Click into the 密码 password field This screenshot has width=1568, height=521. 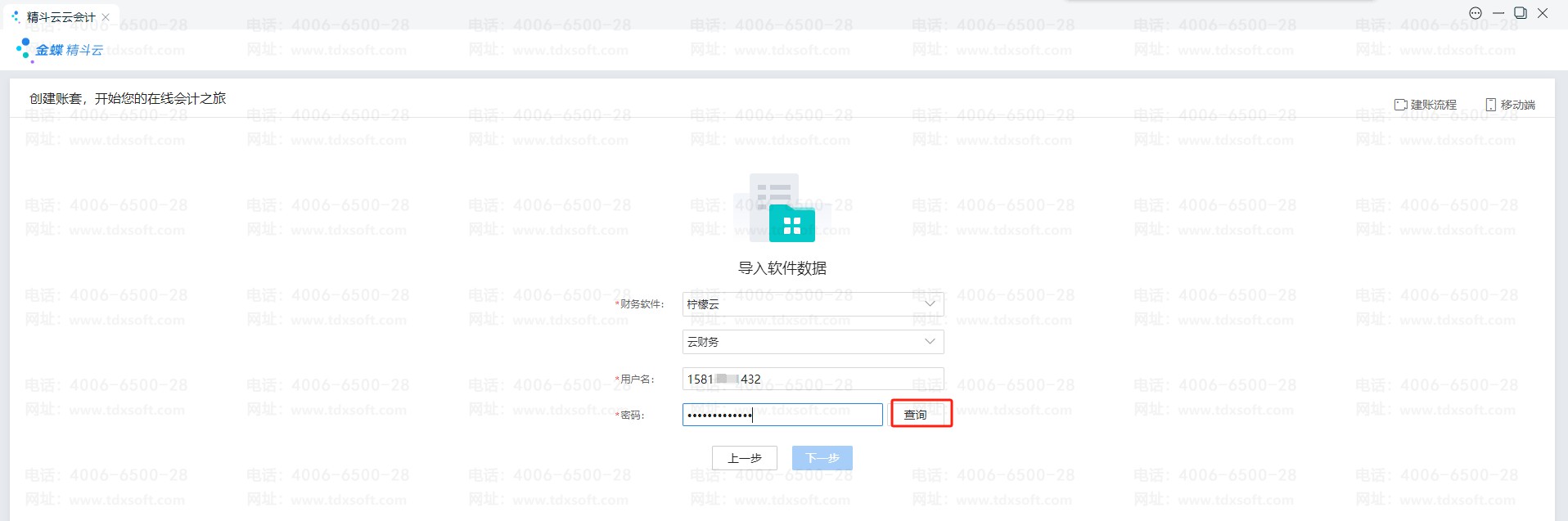click(782, 415)
